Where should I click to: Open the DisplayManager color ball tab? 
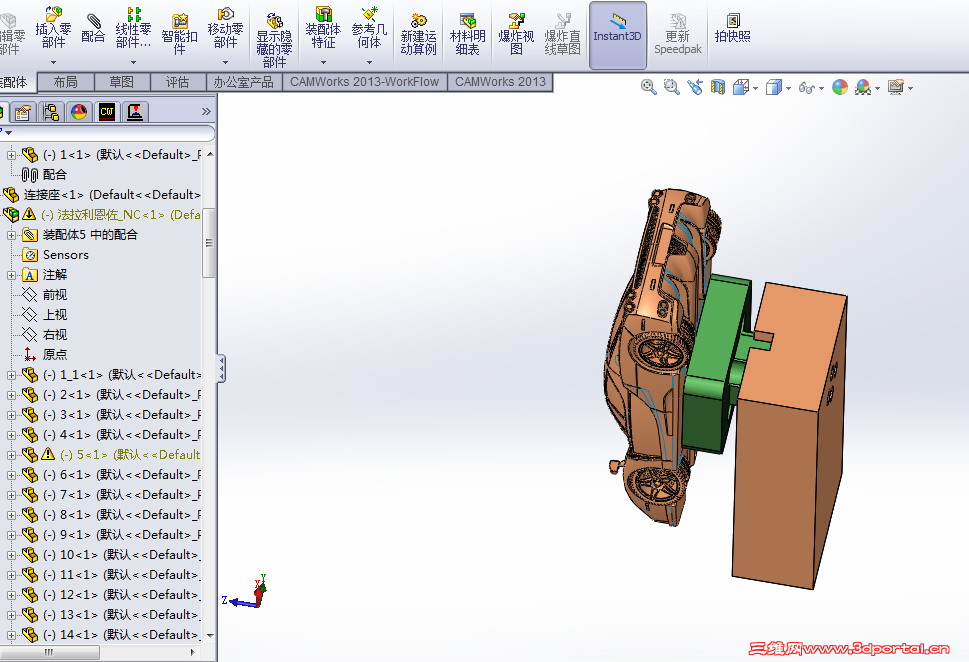point(79,112)
